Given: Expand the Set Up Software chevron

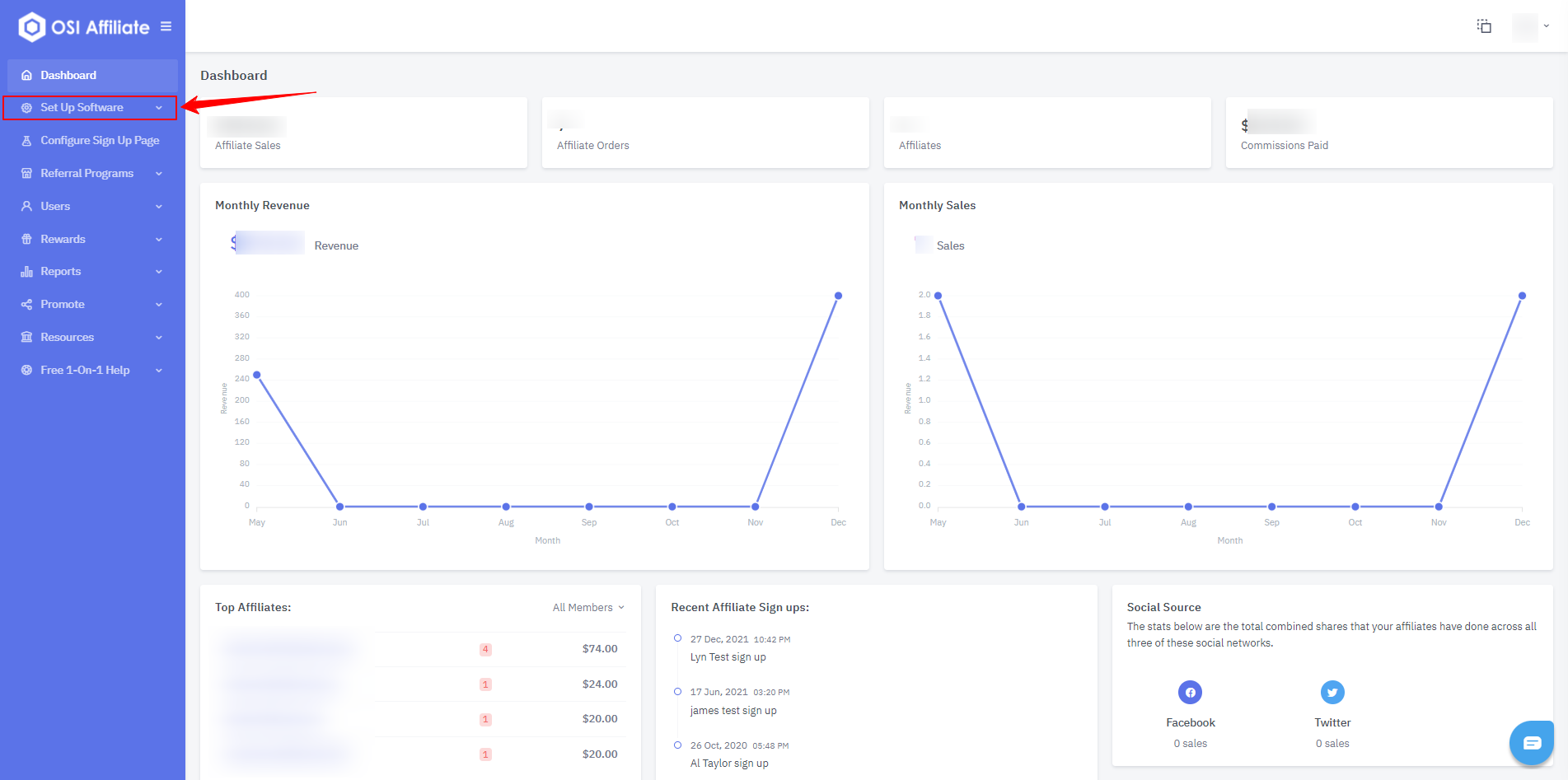Looking at the screenshot, I should coord(159,108).
